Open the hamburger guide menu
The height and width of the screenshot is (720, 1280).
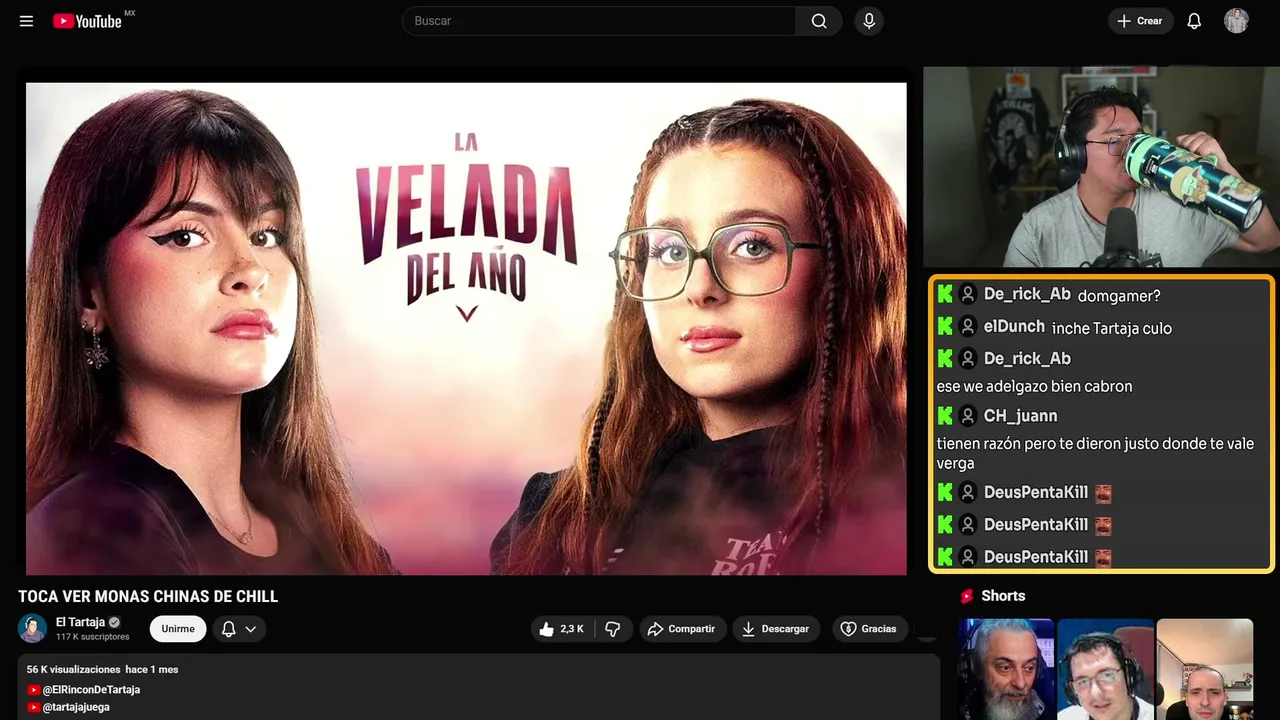click(27, 21)
